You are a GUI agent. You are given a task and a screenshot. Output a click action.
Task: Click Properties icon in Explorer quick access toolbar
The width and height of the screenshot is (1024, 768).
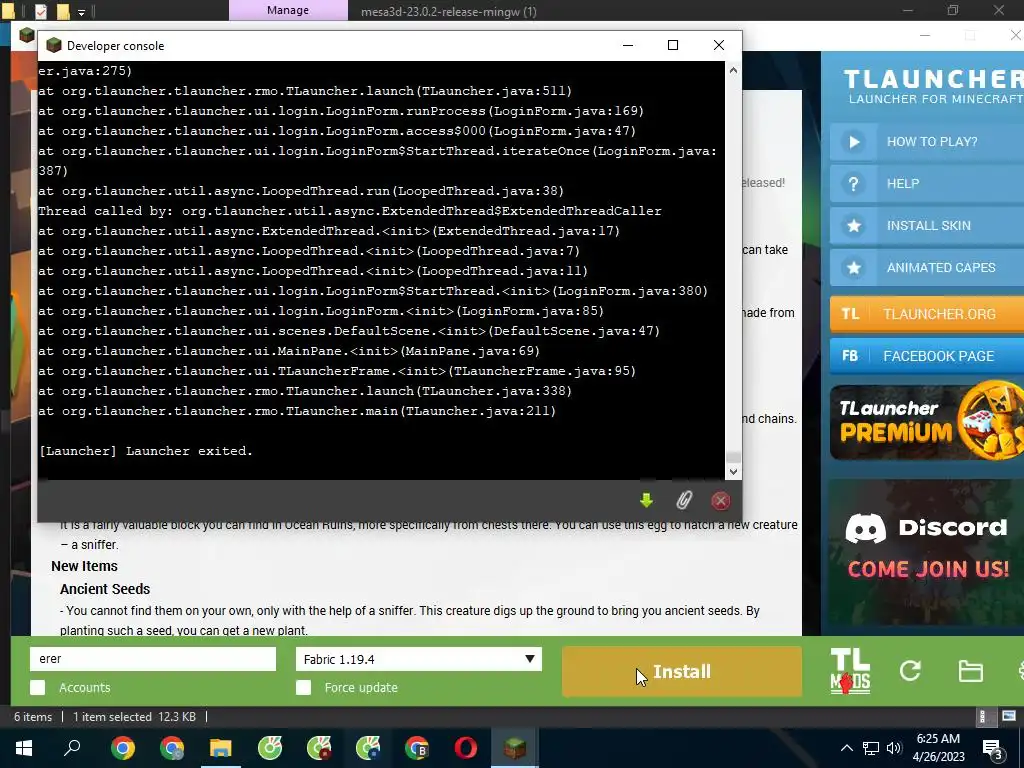coord(40,11)
